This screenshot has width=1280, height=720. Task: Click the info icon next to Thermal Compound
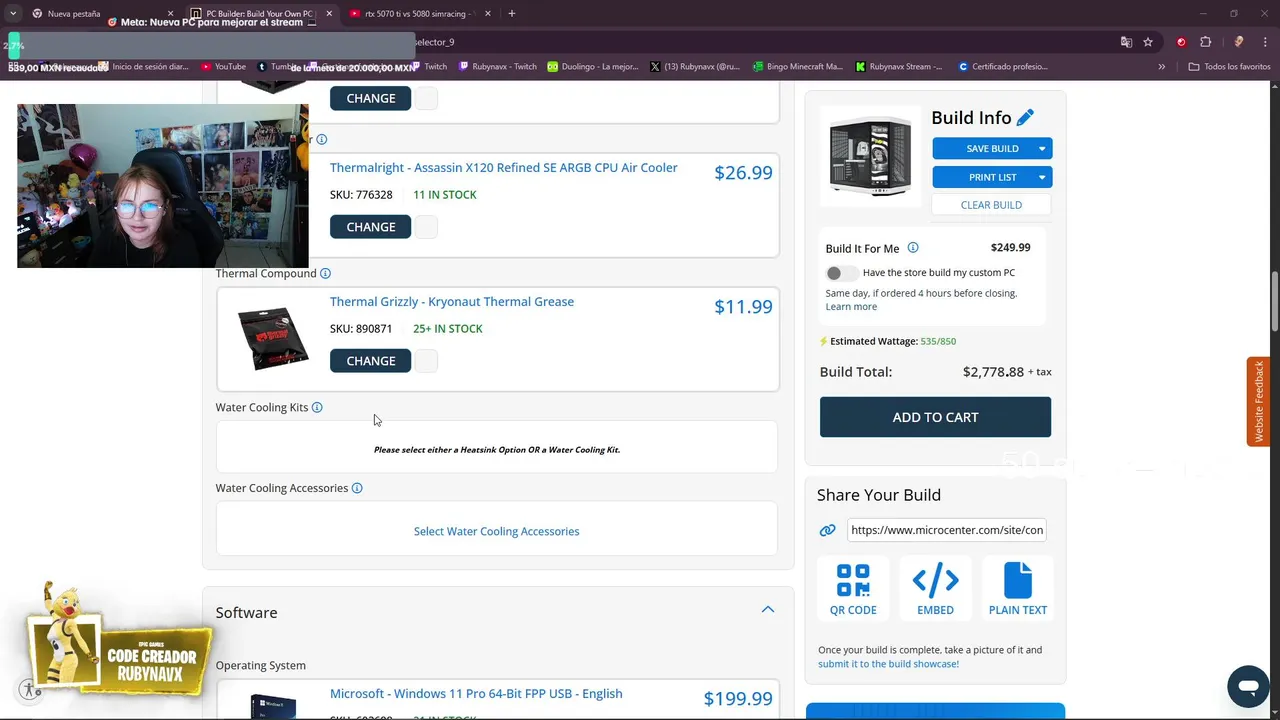click(325, 273)
